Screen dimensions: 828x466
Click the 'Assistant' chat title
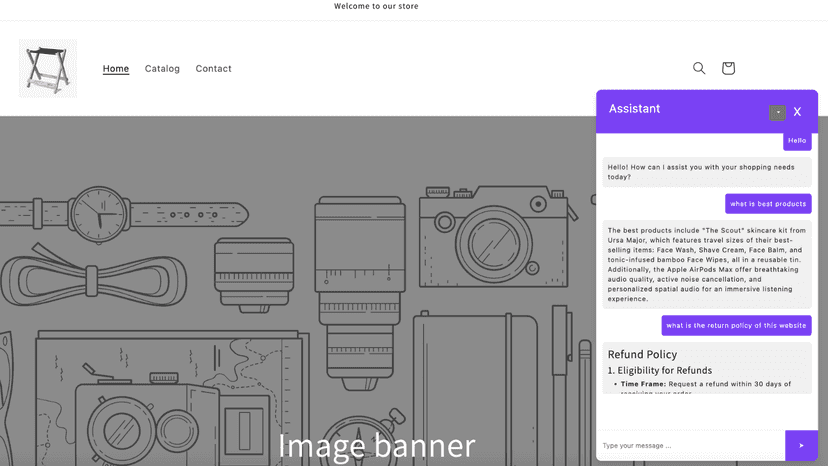click(634, 109)
